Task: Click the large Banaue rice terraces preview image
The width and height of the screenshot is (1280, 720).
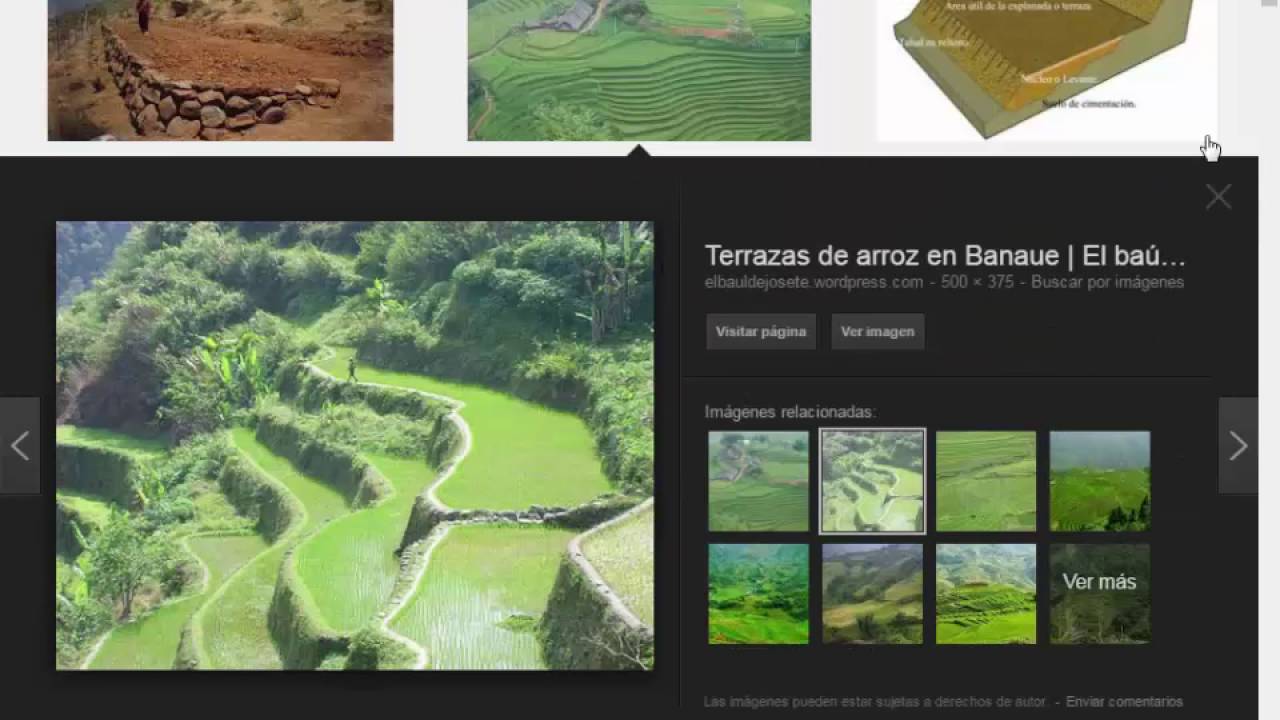Action: coord(355,445)
